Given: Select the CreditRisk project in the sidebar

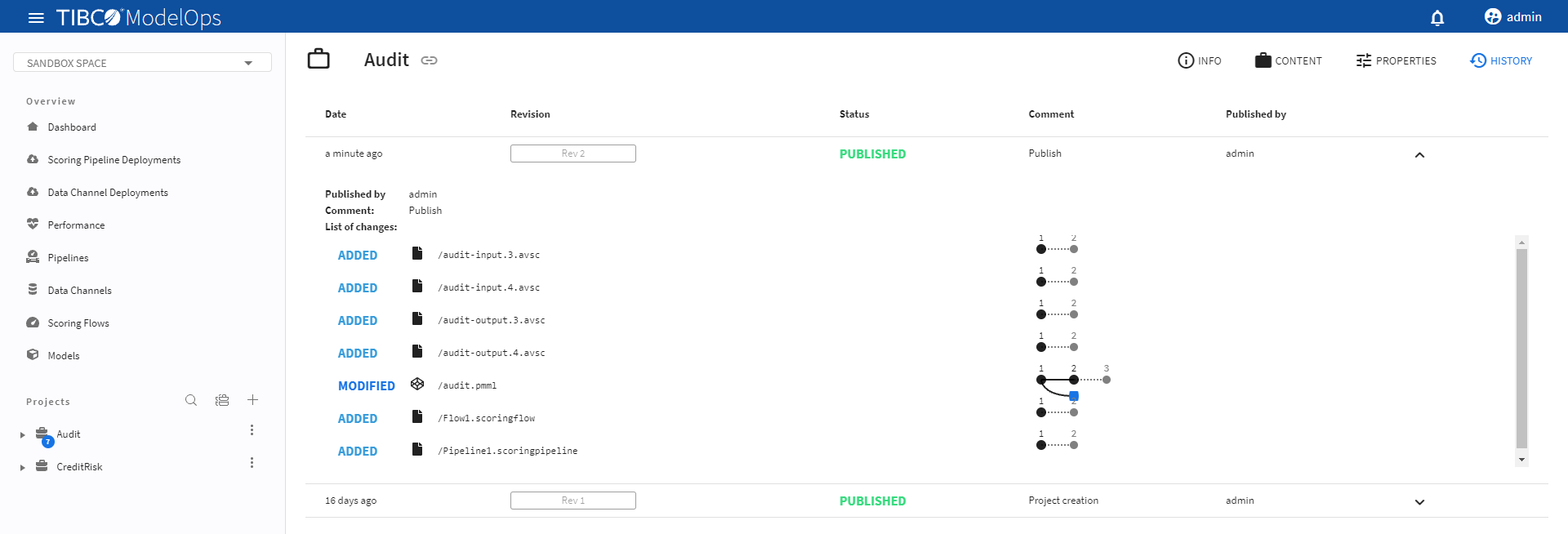Looking at the screenshot, I should (79, 467).
